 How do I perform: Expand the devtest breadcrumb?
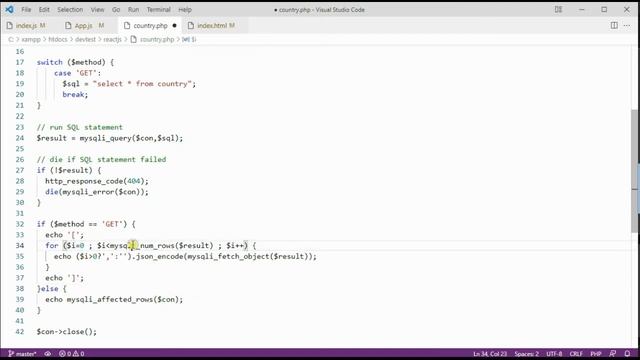click(x=85, y=39)
